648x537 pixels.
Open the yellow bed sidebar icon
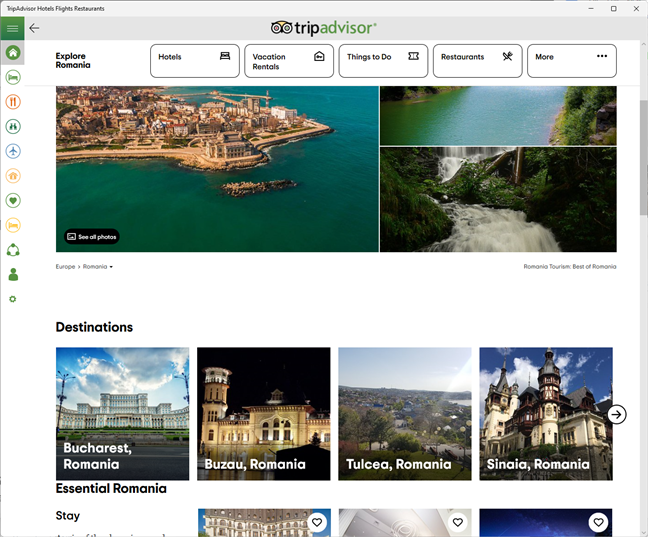13,225
